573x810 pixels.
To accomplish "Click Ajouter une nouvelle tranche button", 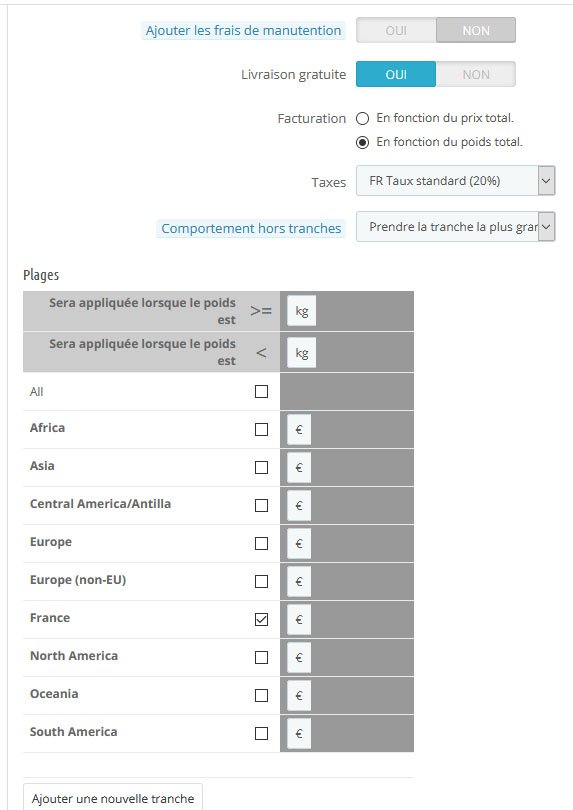I will point(113,798).
